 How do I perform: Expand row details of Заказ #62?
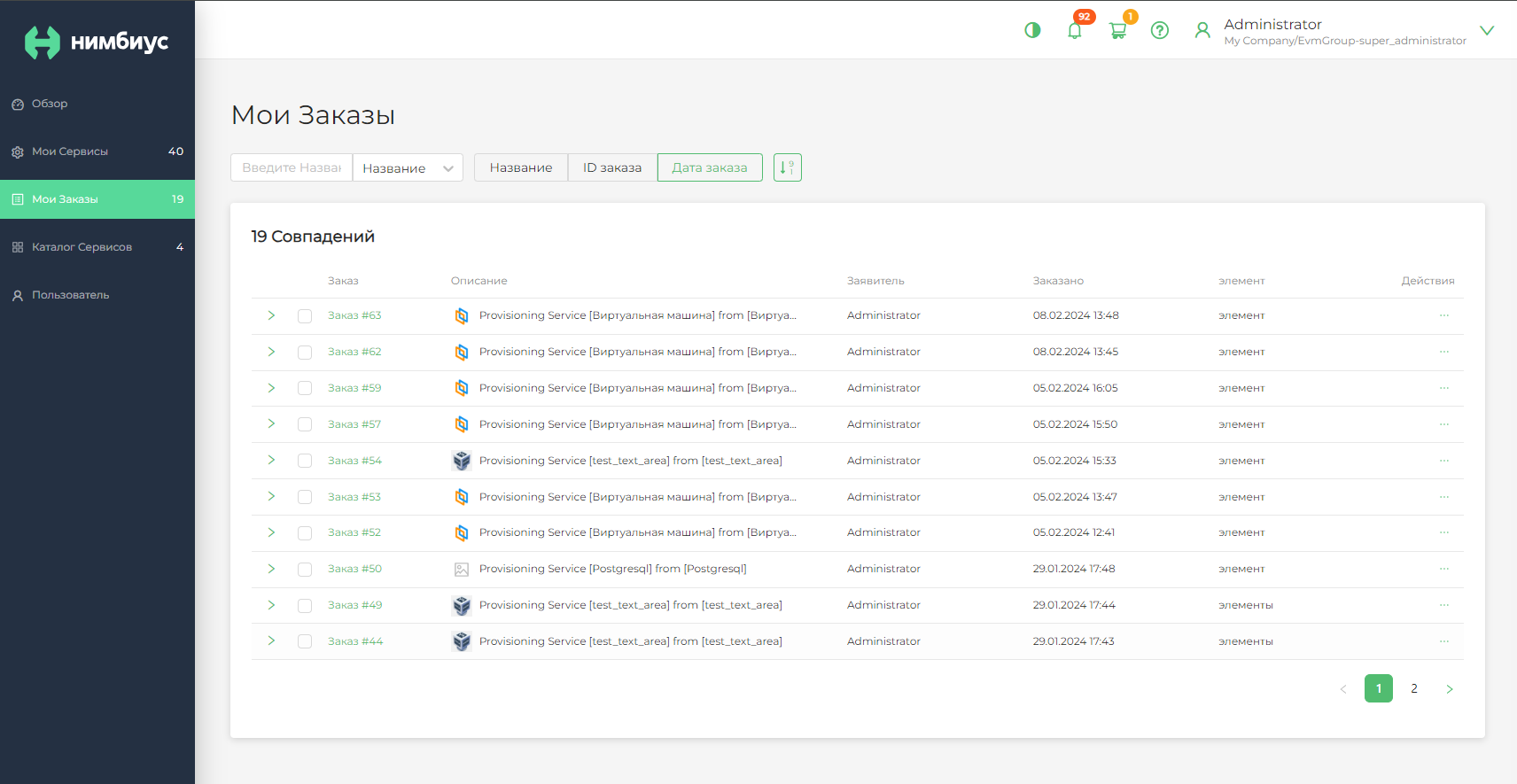tap(271, 352)
